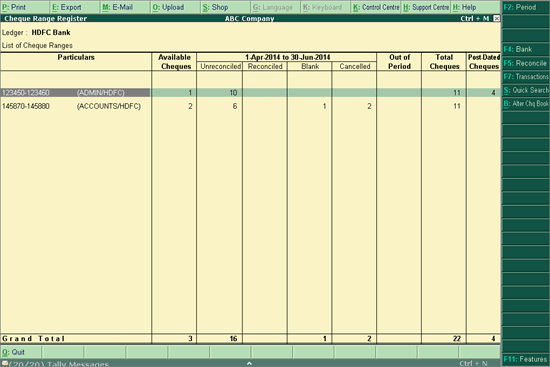Click the Tally Messages envelope icon
Image resolution: width=550 pixels, height=367 pixels.
tap(5, 363)
